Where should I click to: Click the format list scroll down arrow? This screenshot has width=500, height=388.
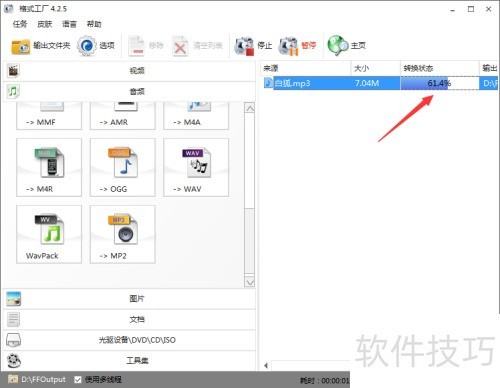click(250, 282)
